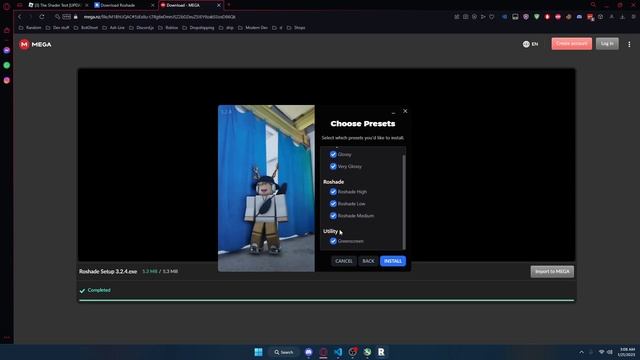This screenshot has width=640, height=360.
Task: Uncheck the Very Glossy preset checkbox
Action: pos(333,166)
